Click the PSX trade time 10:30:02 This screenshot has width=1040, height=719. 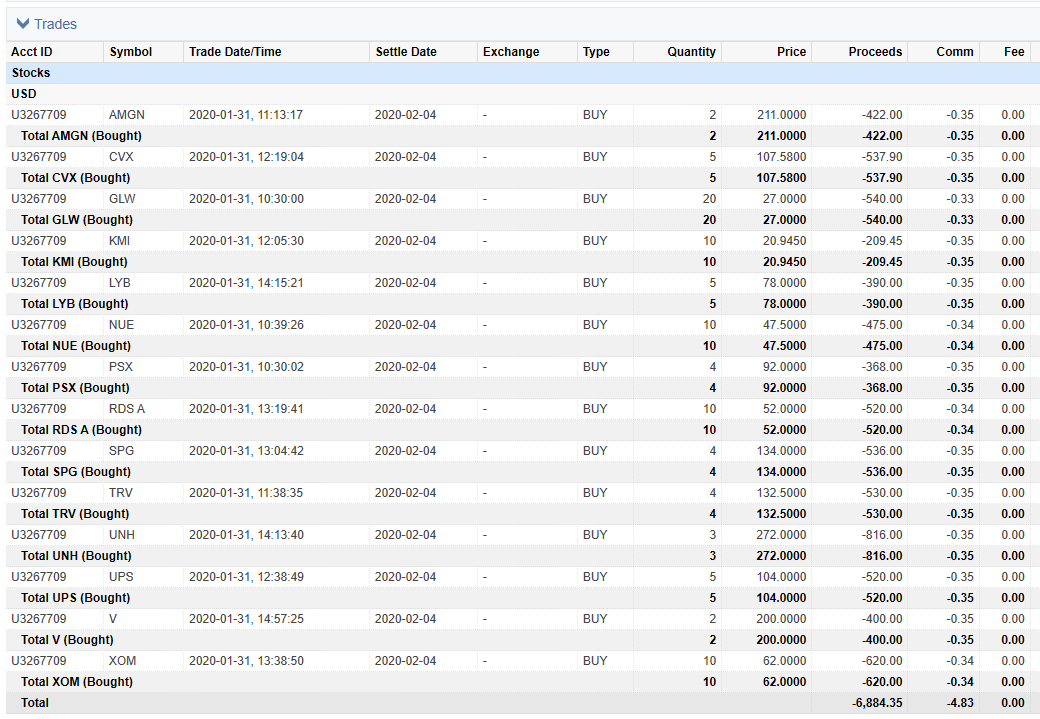[280, 367]
